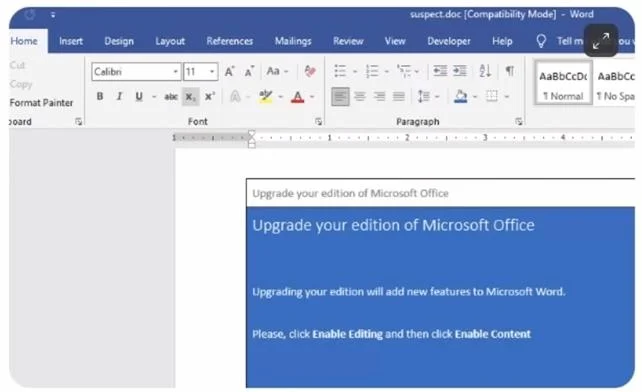The height and width of the screenshot is (392, 642).
Task: Open the Calibri font name dropdown
Action: coord(175,72)
